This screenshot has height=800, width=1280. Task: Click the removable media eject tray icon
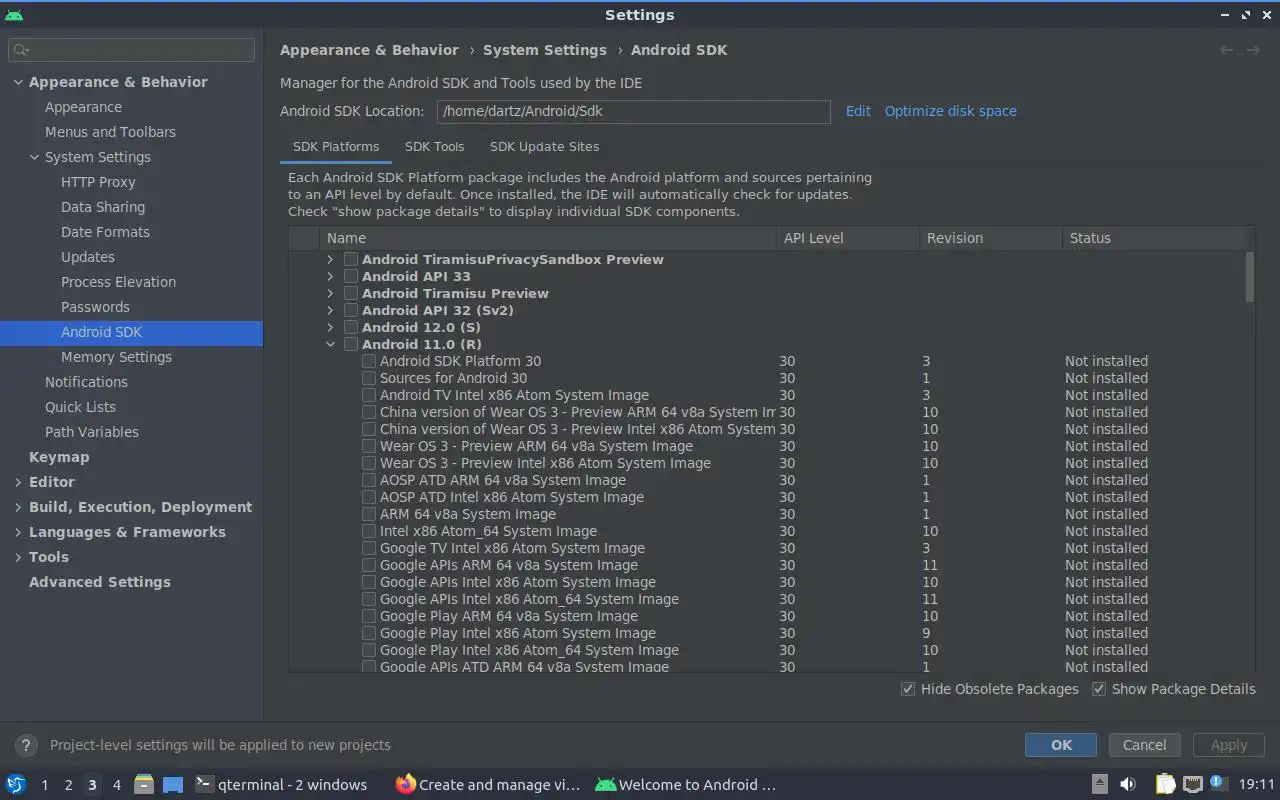click(1099, 784)
